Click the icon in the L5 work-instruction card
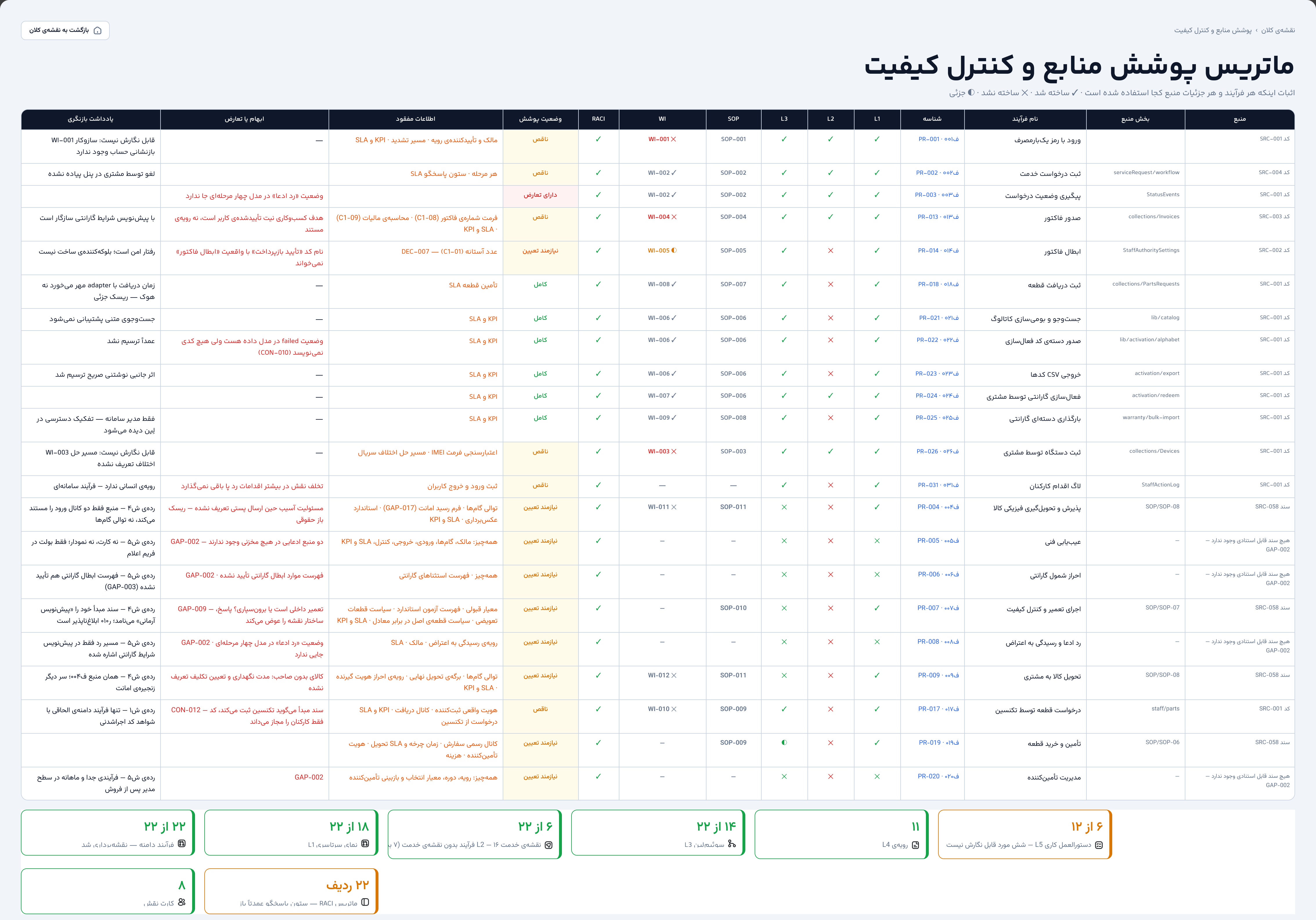The image size is (1316, 920). pos(1099,845)
